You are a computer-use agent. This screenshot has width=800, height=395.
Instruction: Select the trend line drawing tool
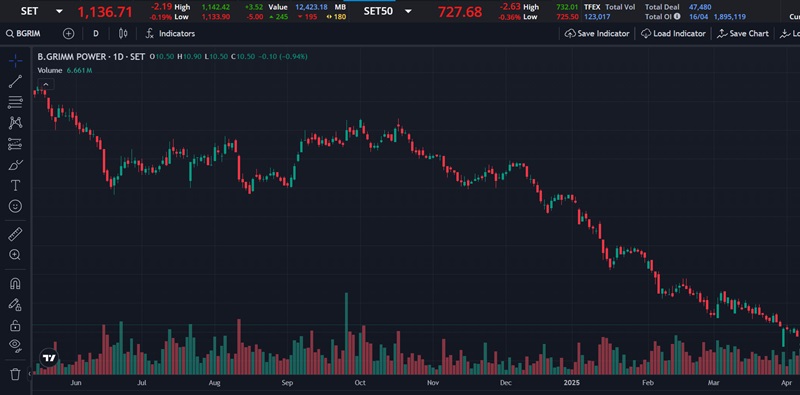[15, 82]
